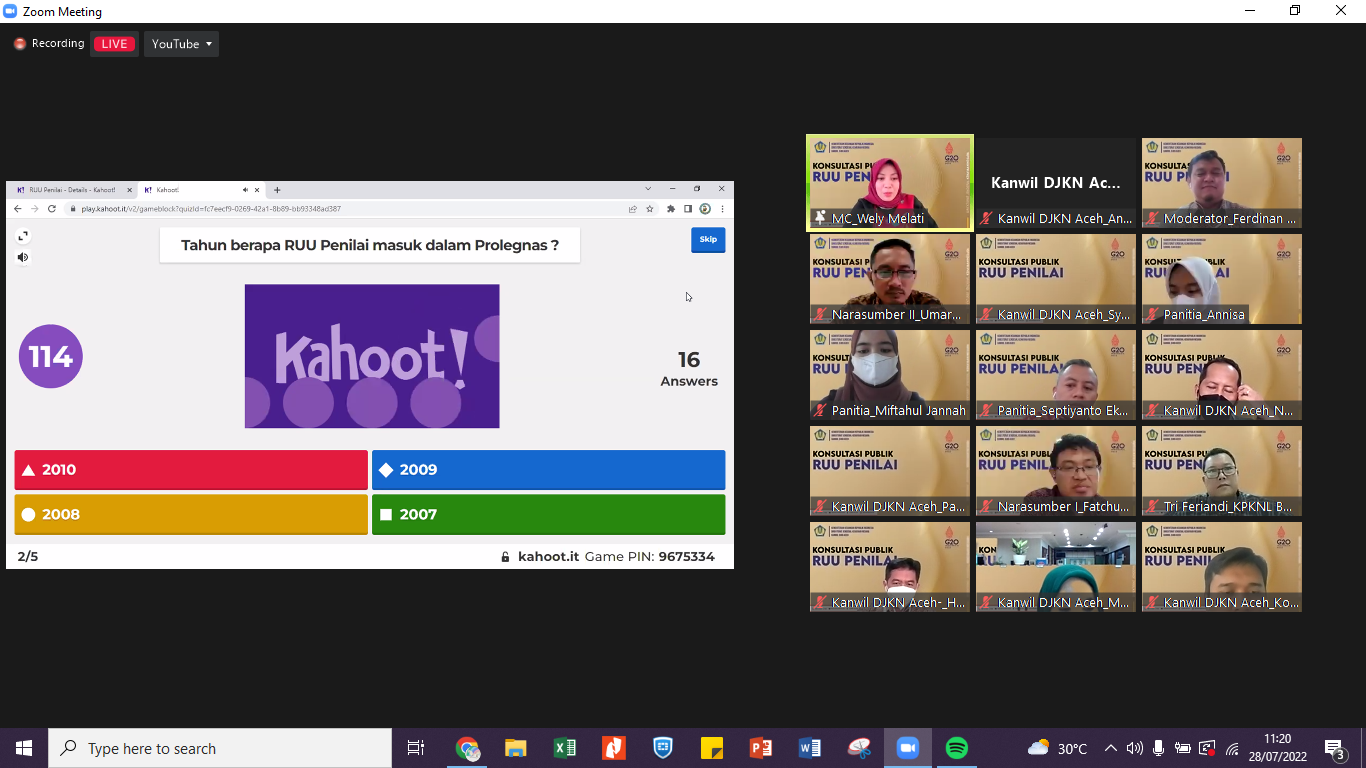The width and height of the screenshot is (1366, 768).
Task: Open Spotify from the taskbar
Action: pyautogui.click(x=957, y=748)
